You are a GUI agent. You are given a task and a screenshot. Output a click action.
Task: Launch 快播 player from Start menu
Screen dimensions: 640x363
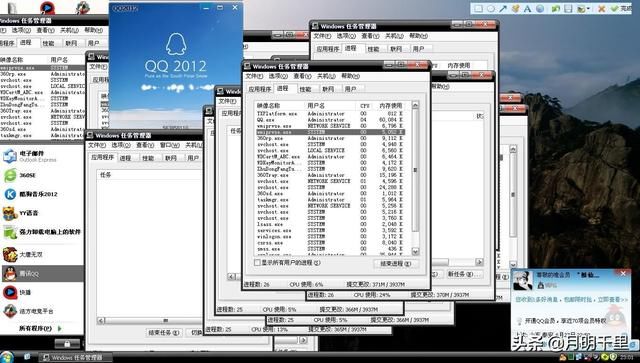click(x=42, y=292)
